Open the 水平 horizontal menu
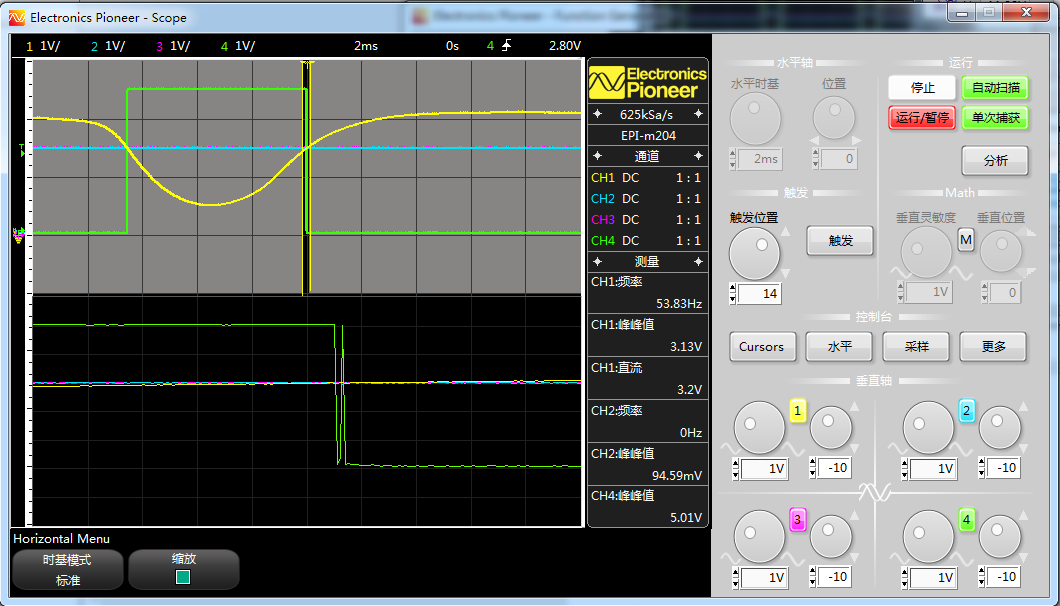This screenshot has height=606, width=1060. coord(839,347)
